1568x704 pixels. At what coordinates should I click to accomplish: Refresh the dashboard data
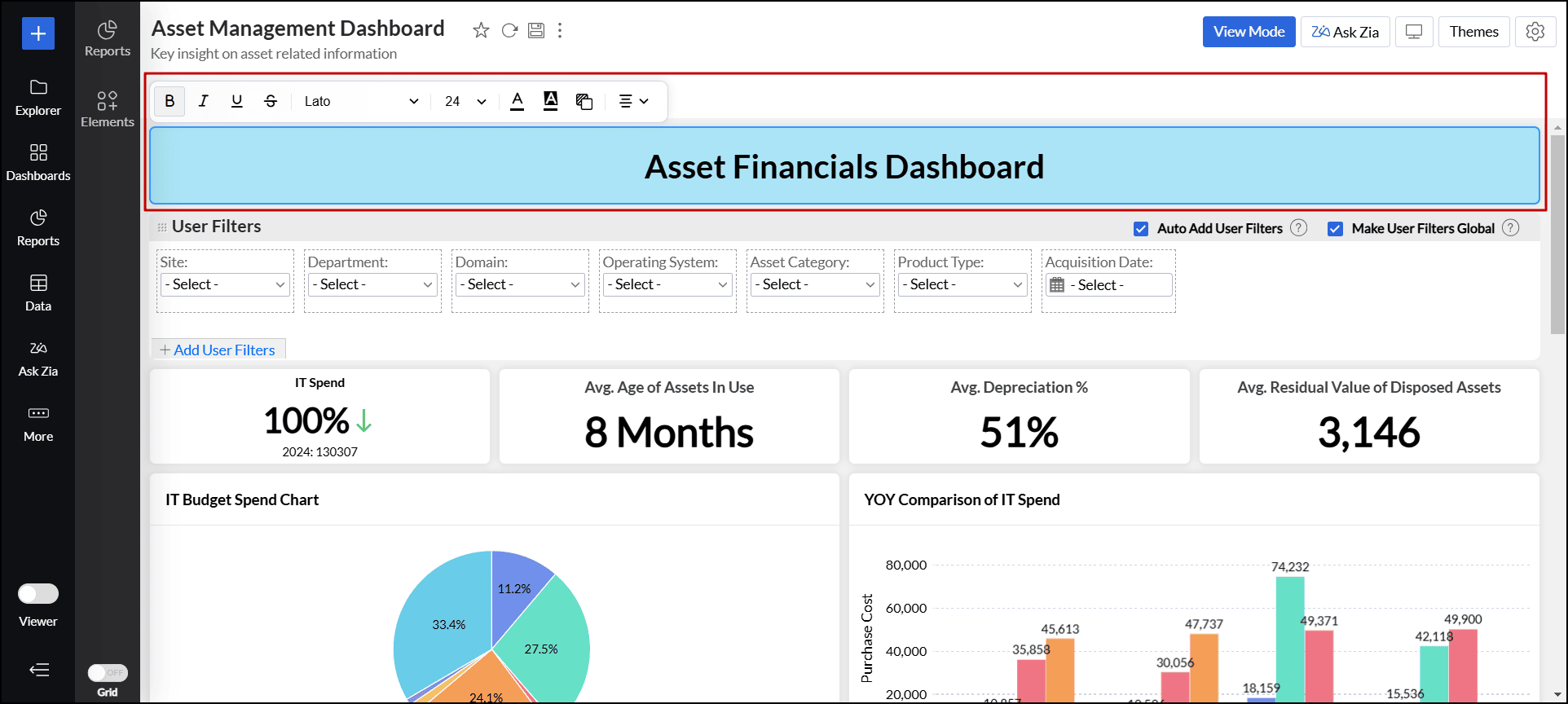(x=509, y=31)
